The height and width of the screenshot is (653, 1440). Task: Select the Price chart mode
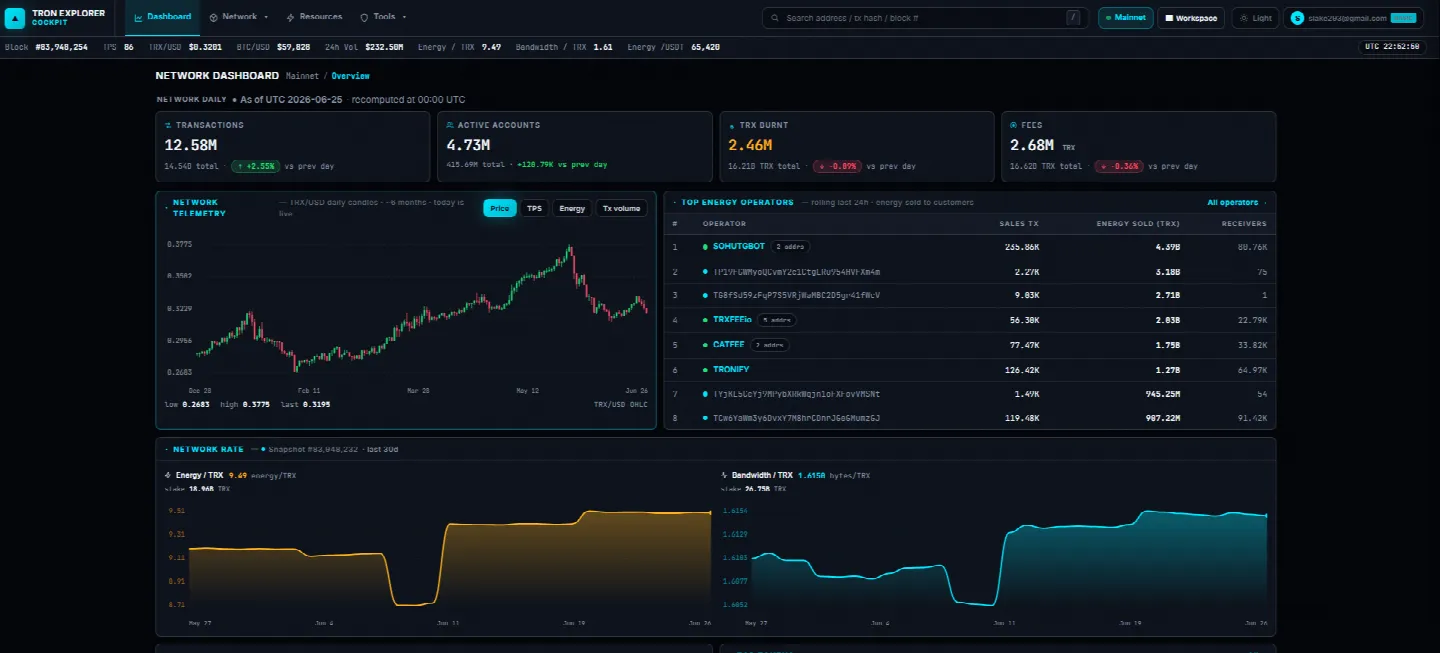[x=500, y=208]
